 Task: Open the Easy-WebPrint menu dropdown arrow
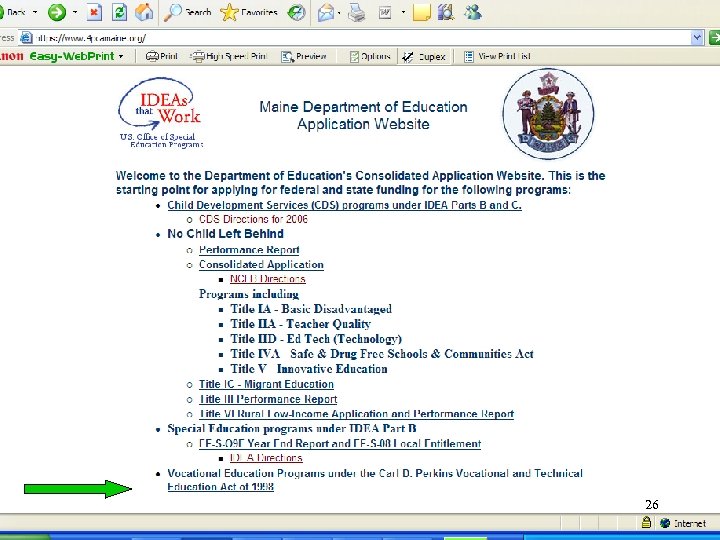coord(121,56)
